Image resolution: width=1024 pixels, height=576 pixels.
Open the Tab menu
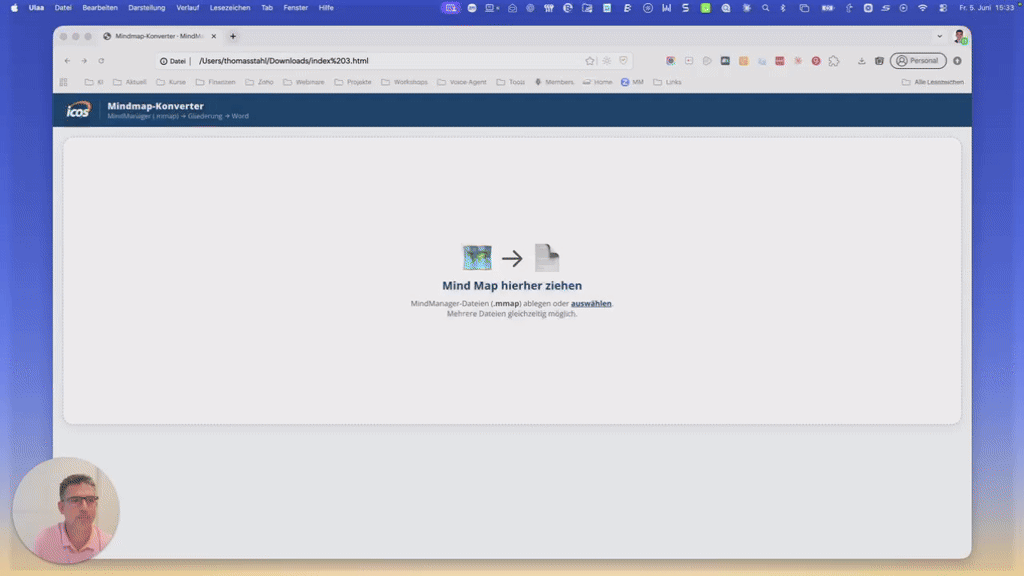click(x=267, y=8)
